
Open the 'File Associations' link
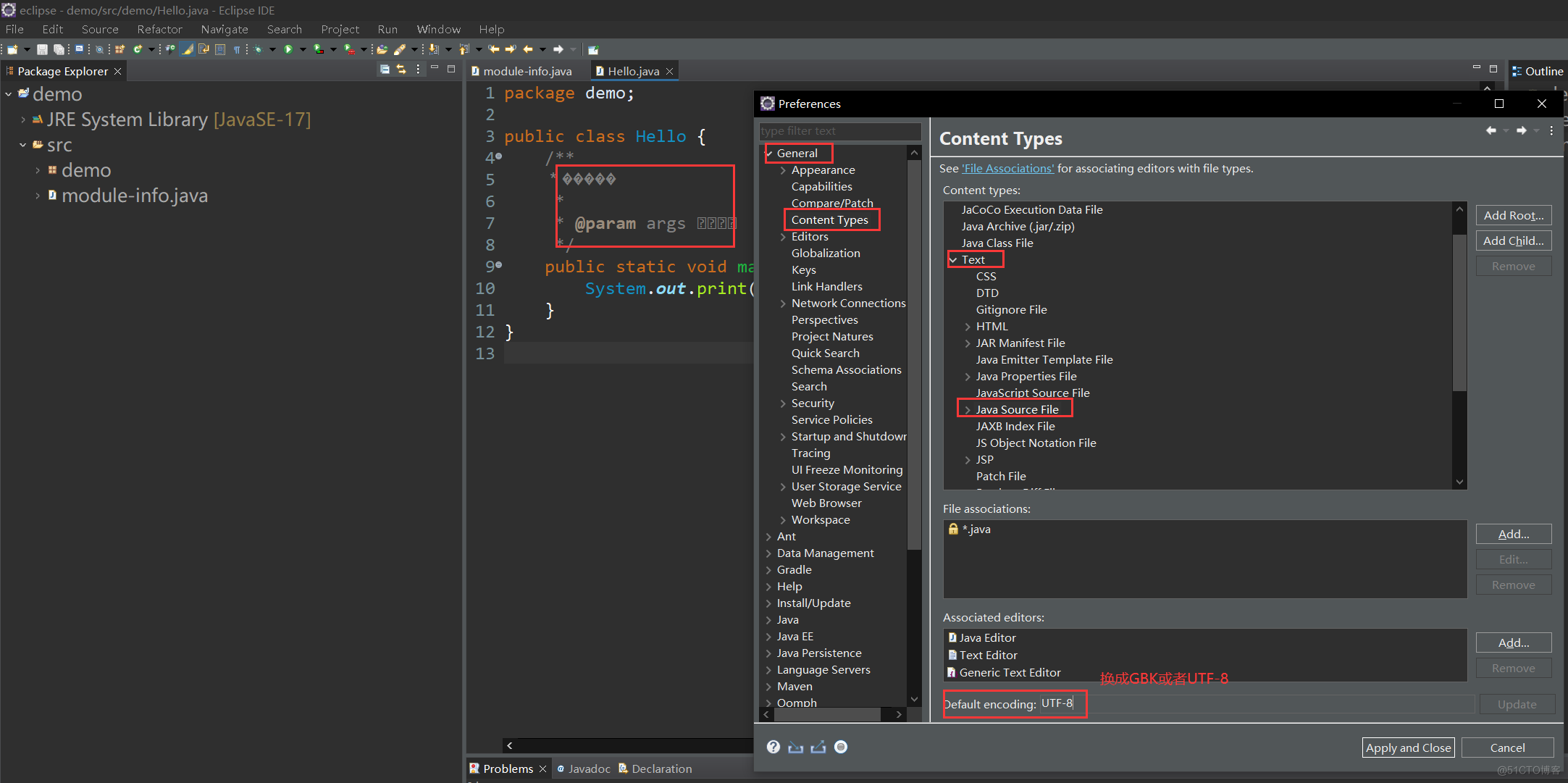coord(1008,168)
